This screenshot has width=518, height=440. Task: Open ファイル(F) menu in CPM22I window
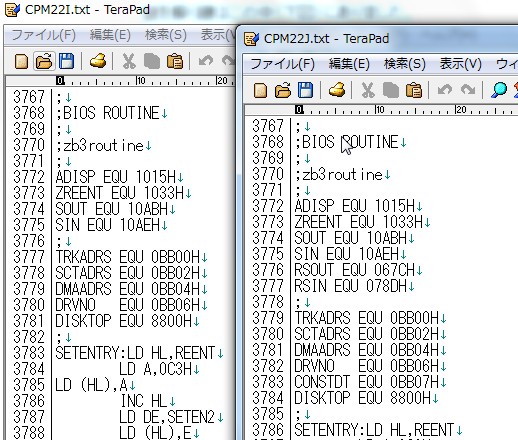tap(44, 35)
